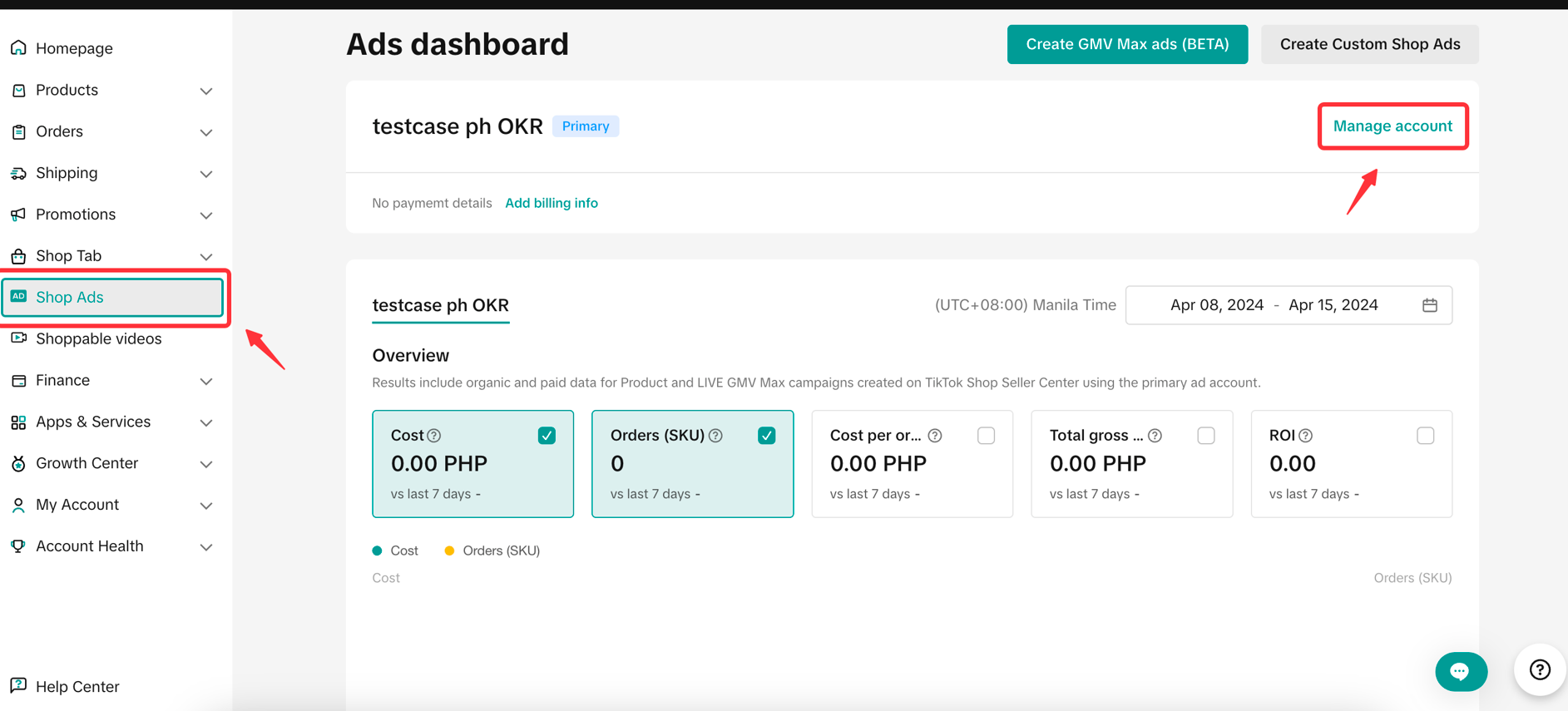Expand the Products menu chevron

pos(206,91)
